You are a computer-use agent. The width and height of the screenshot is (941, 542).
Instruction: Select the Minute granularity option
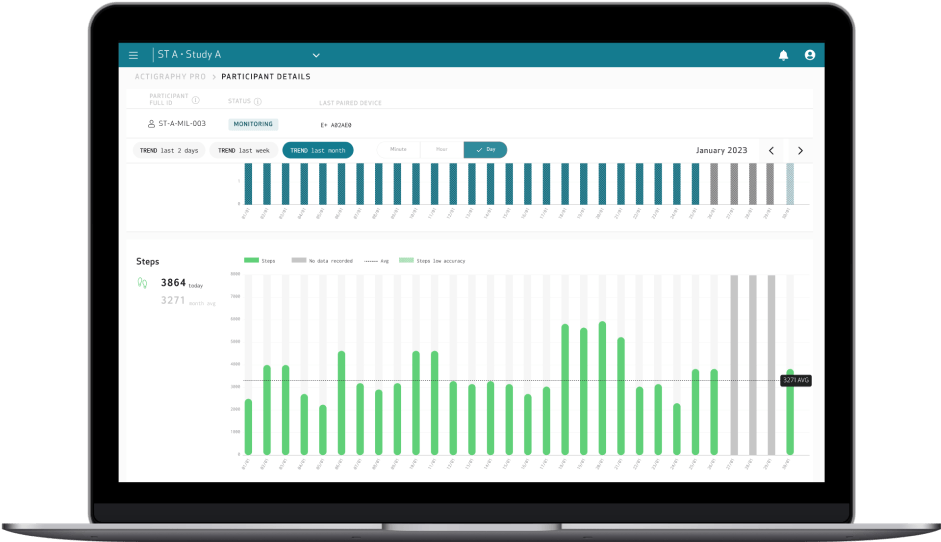tap(398, 149)
